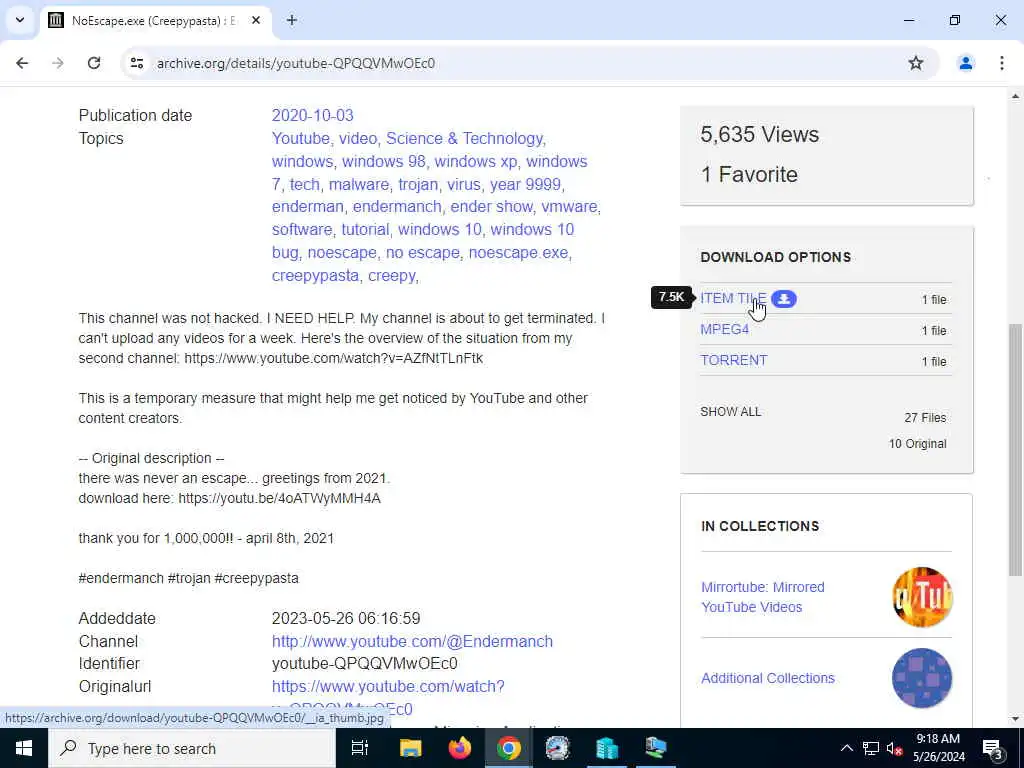Click the forward navigation arrow
The image size is (1024, 768).
pos(58,63)
